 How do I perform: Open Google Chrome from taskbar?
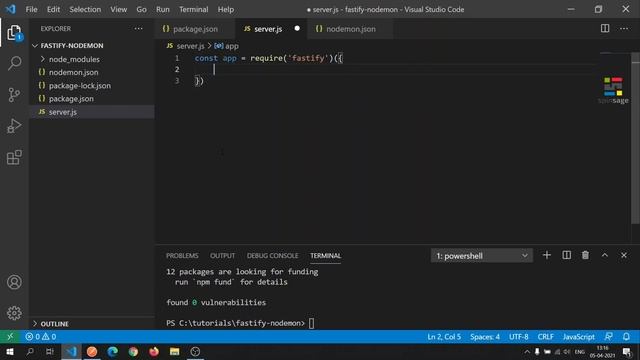tap(133, 351)
